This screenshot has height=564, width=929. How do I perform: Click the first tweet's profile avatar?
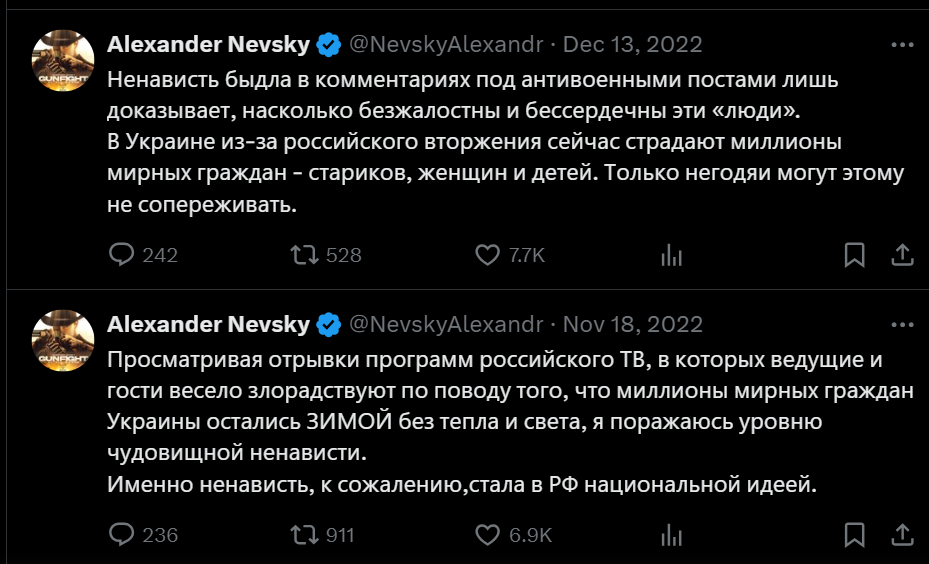pyautogui.click(x=65, y=62)
